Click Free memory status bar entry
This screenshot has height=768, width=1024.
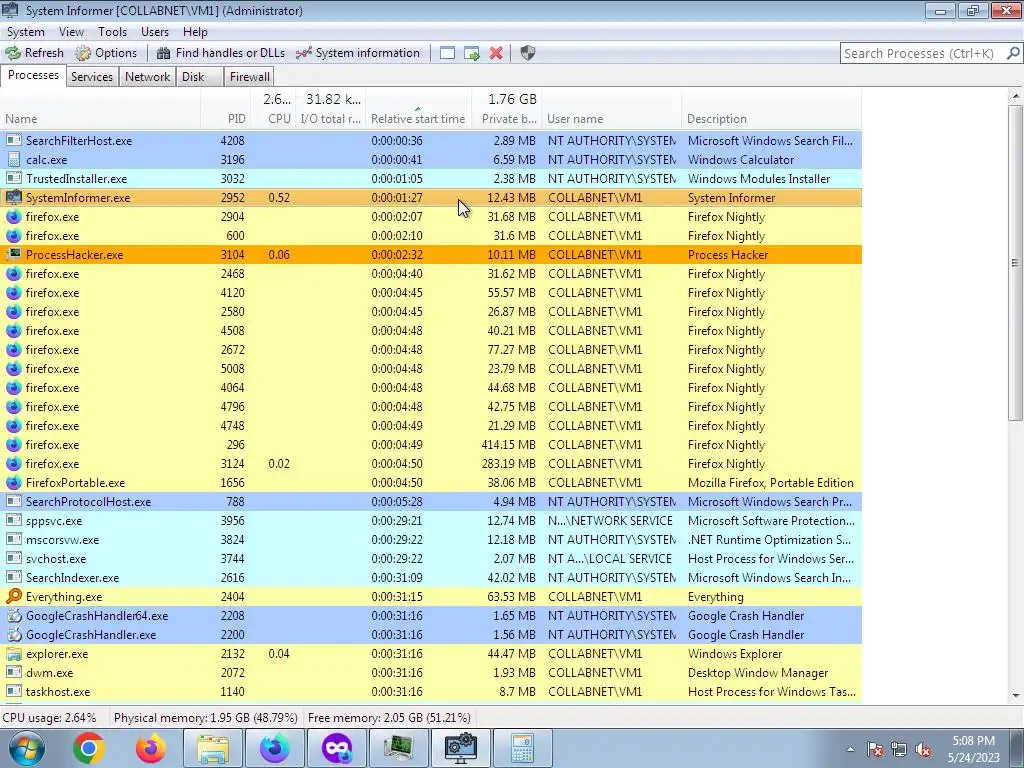pos(389,717)
